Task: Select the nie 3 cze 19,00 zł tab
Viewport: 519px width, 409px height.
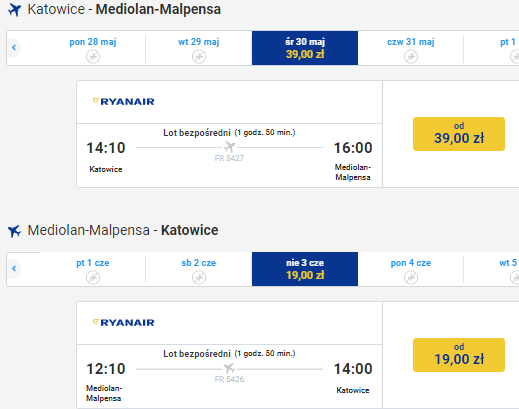Action: coord(305,269)
